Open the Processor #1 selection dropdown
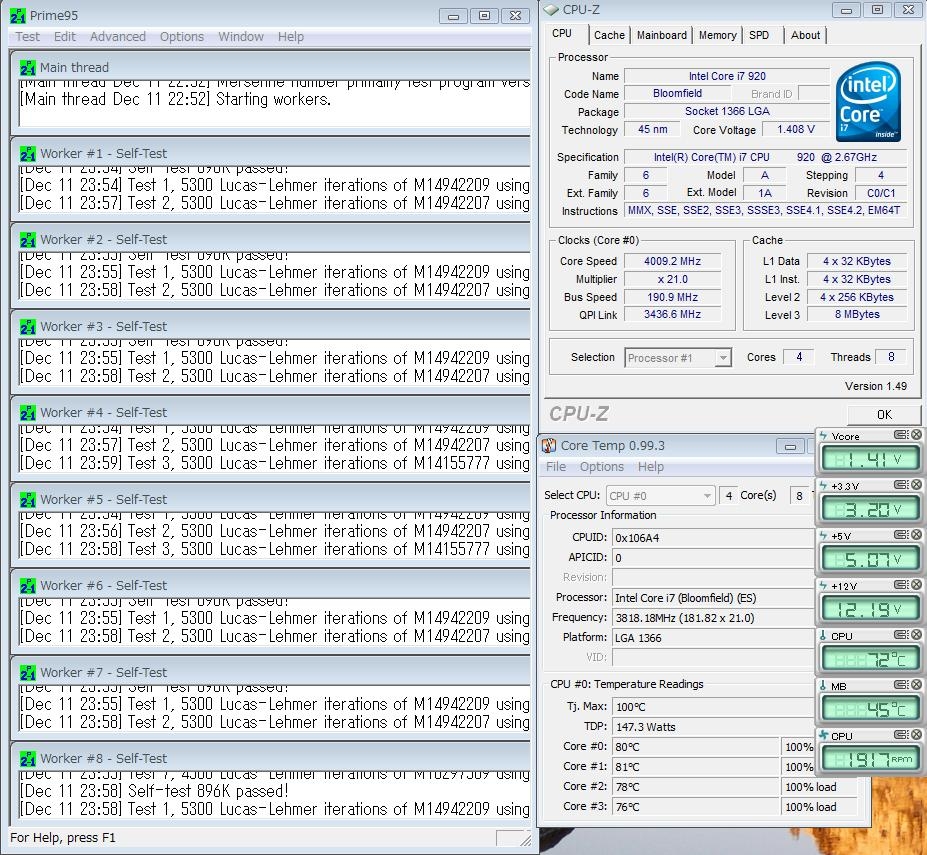 click(723, 358)
